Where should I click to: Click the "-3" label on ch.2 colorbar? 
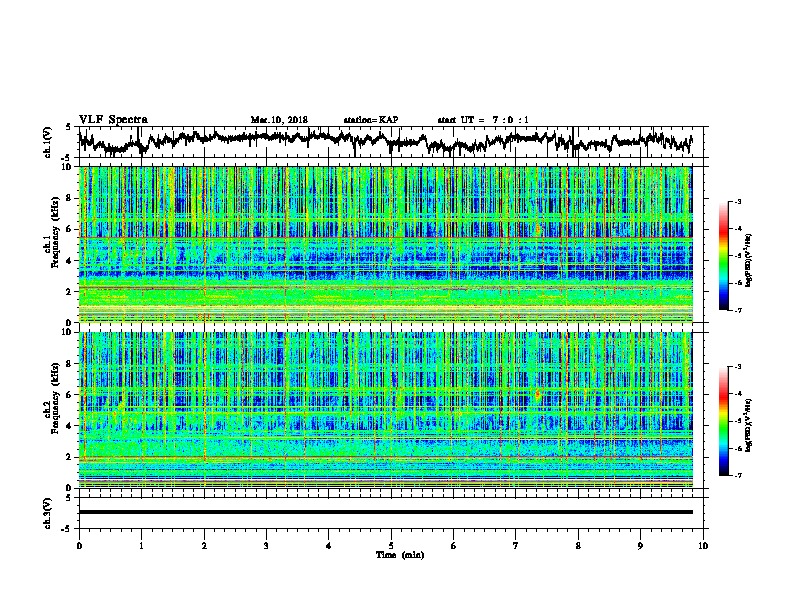(x=738, y=367)
